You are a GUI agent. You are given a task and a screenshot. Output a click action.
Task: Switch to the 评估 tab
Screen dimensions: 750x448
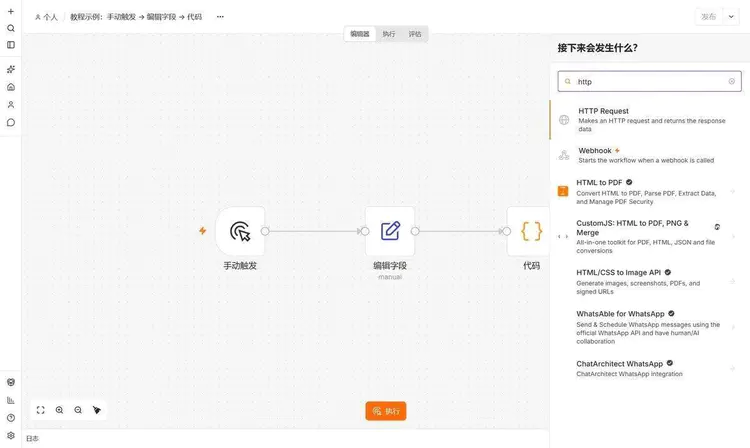coord(415,34)
